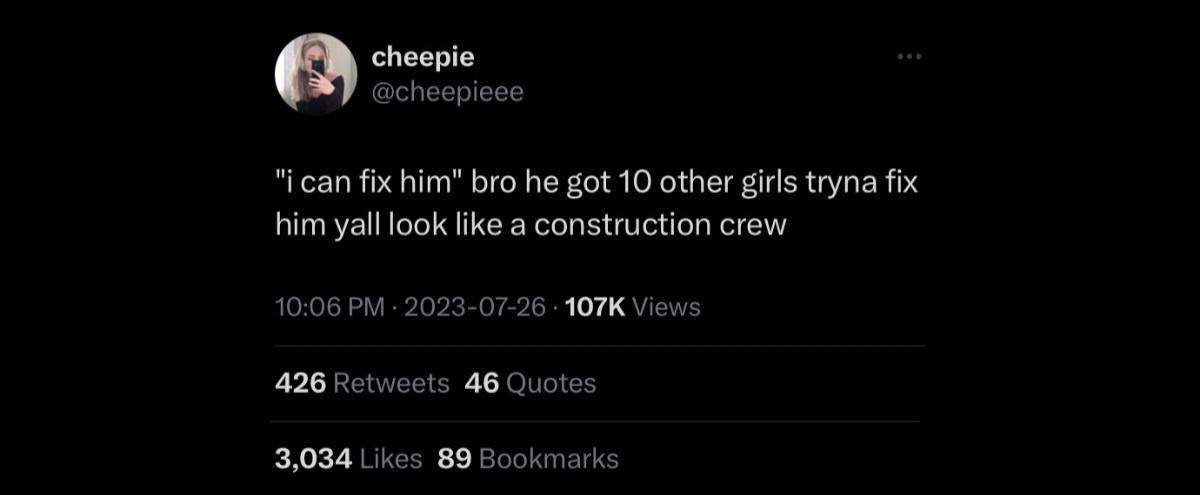
Task: Click the Views label
Action: click(667, 307)
